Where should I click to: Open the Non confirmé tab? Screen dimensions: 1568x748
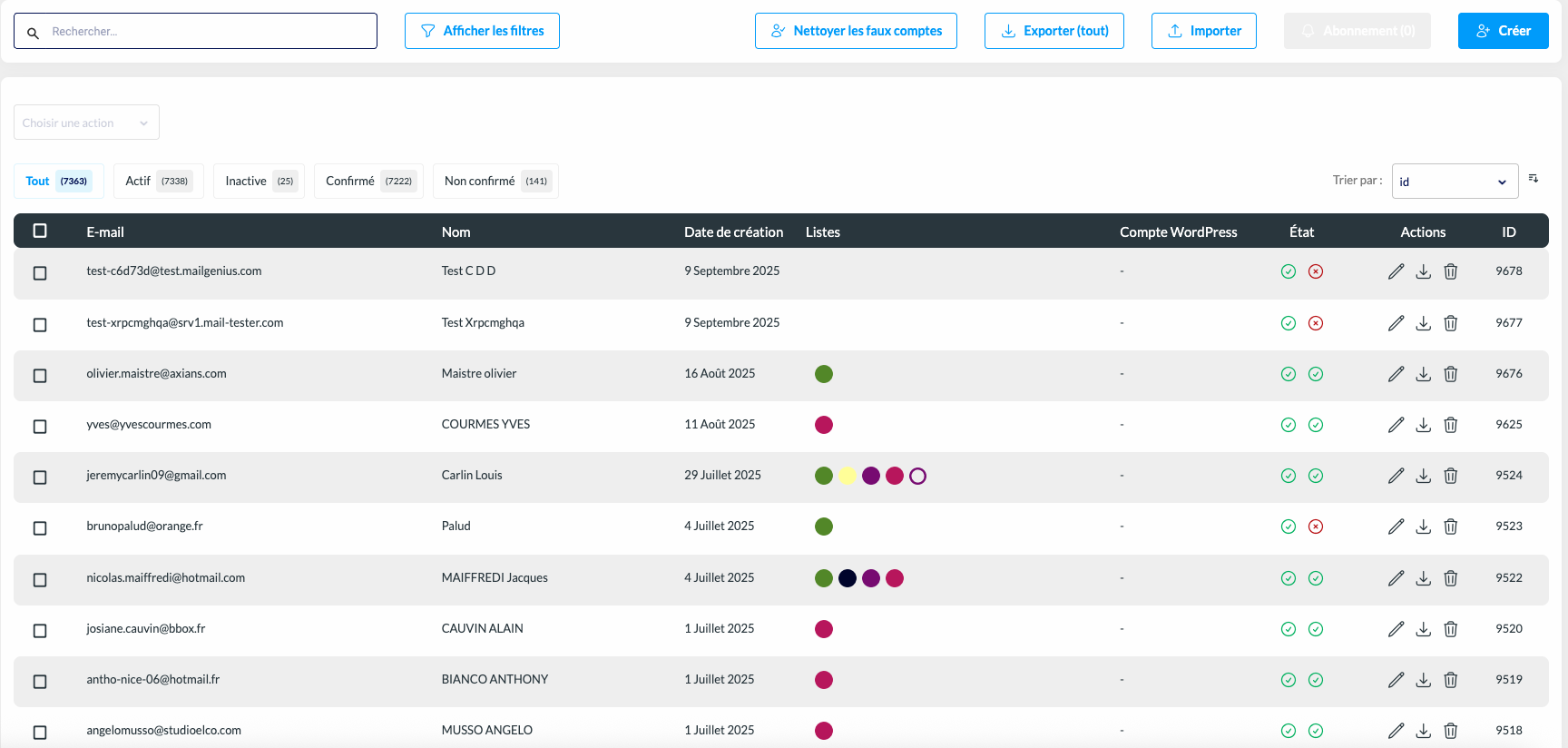[495, 181]
